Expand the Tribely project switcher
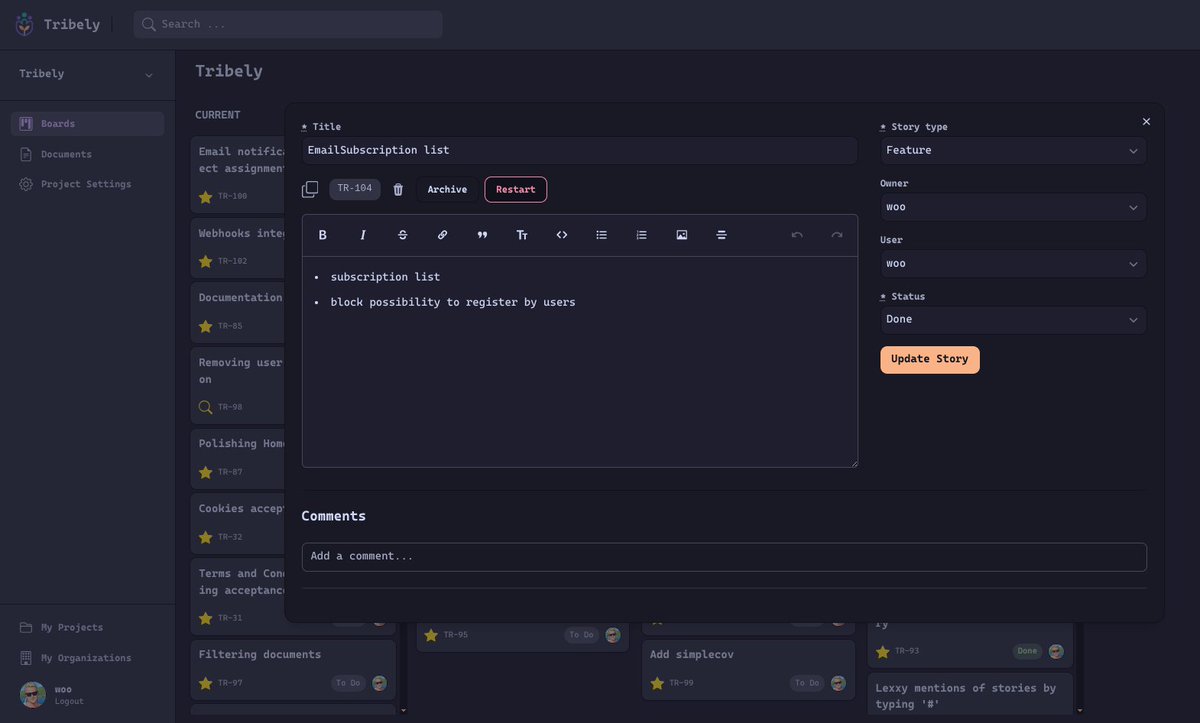1200x723 pixels. click(87, 74)
